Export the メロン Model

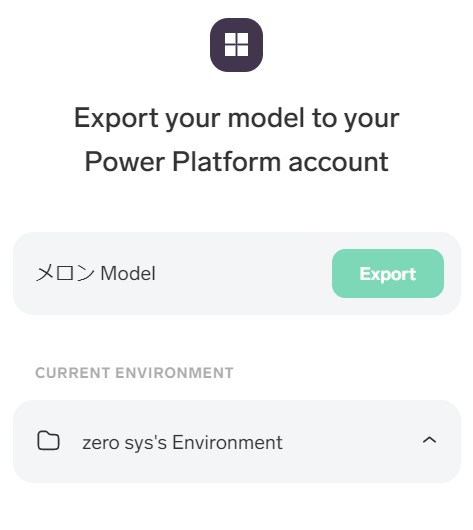388,273
